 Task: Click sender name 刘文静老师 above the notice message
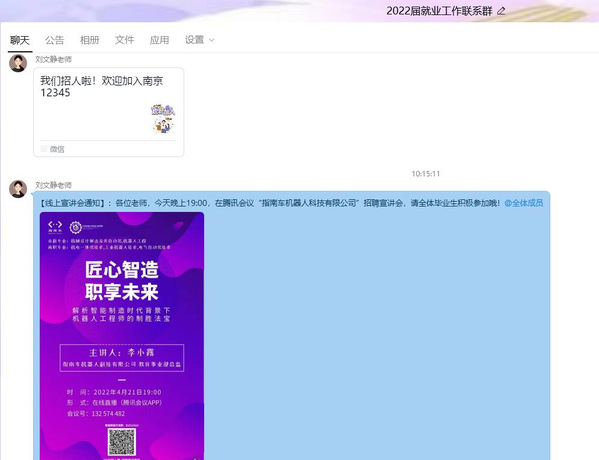53,185
